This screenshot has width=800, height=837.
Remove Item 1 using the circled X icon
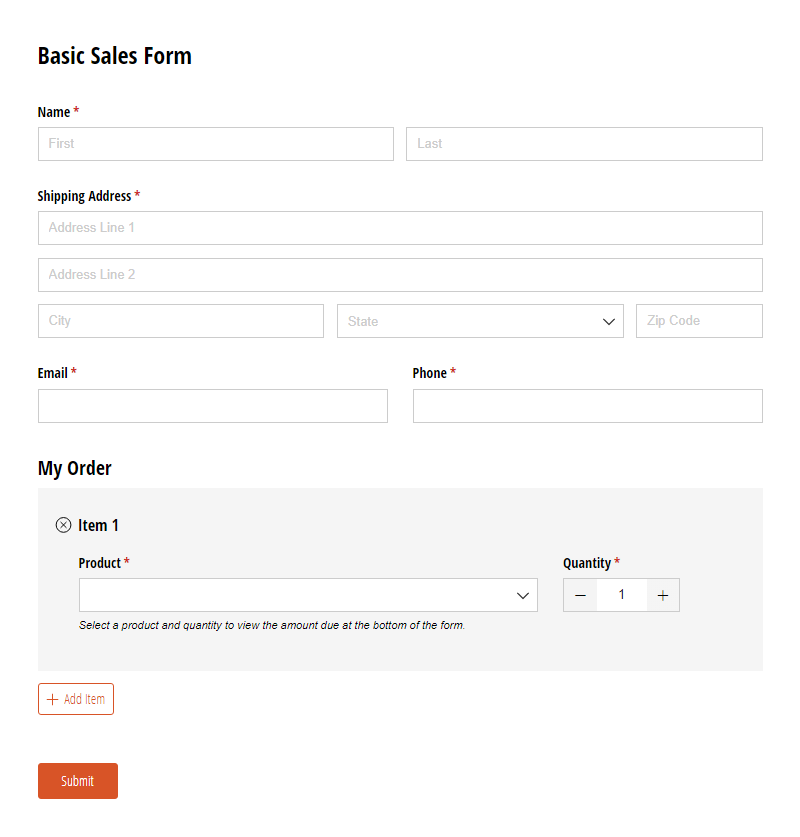point(63,525)
